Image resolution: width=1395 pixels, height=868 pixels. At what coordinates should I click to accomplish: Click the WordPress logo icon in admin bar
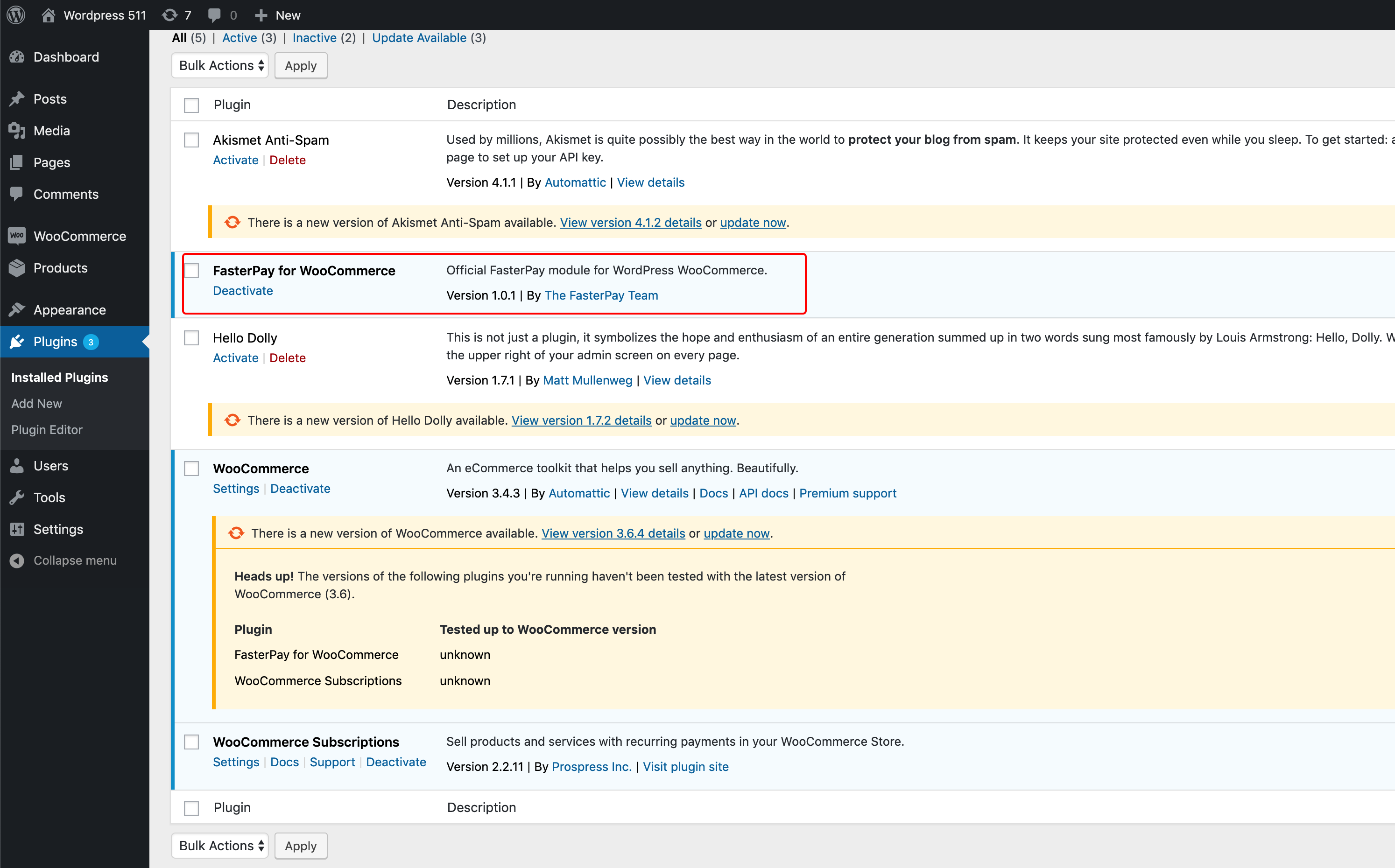16,15
